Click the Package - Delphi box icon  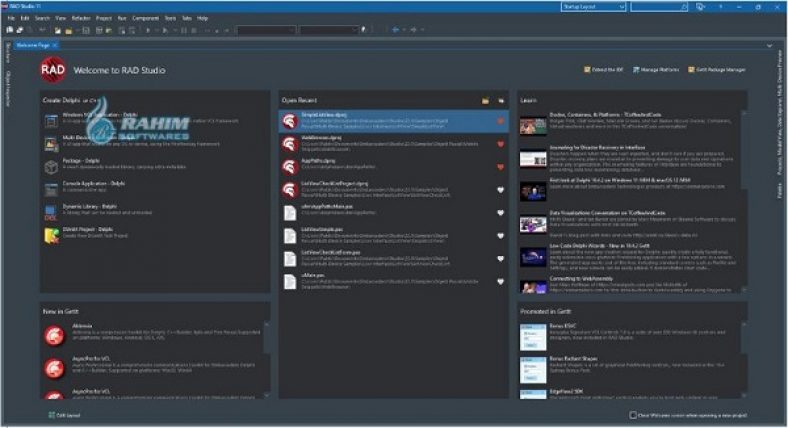[51, 167]
